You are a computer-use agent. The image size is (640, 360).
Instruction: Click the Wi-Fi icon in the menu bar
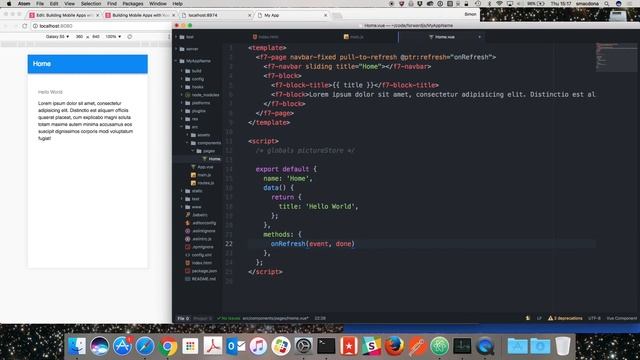(x=499, y=4)
